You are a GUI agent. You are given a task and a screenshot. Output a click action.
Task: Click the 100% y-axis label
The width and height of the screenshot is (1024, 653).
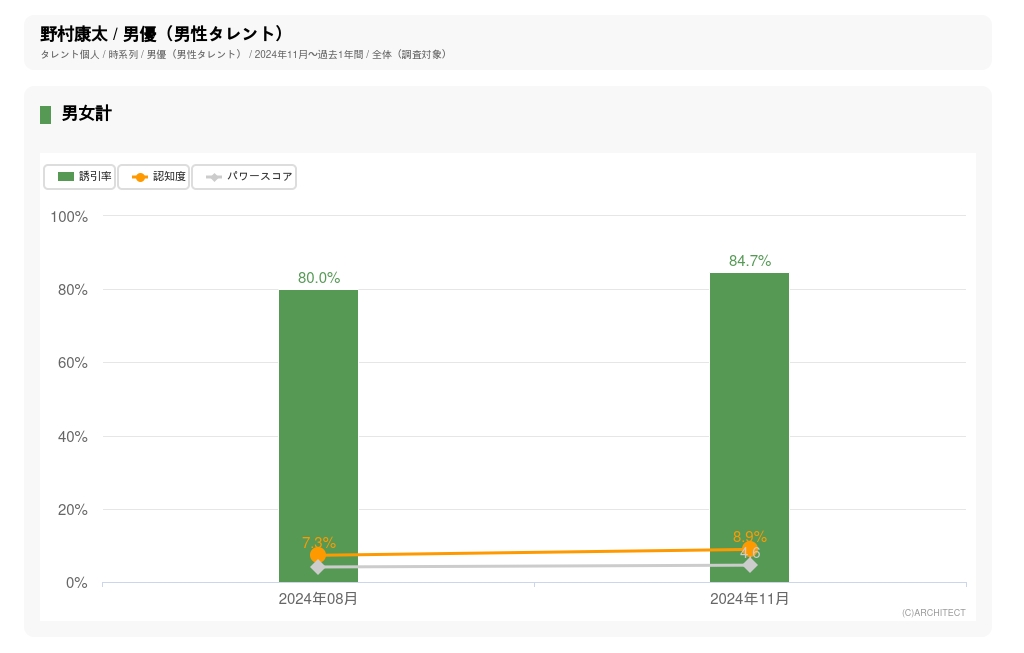click(x=70, y=217)
